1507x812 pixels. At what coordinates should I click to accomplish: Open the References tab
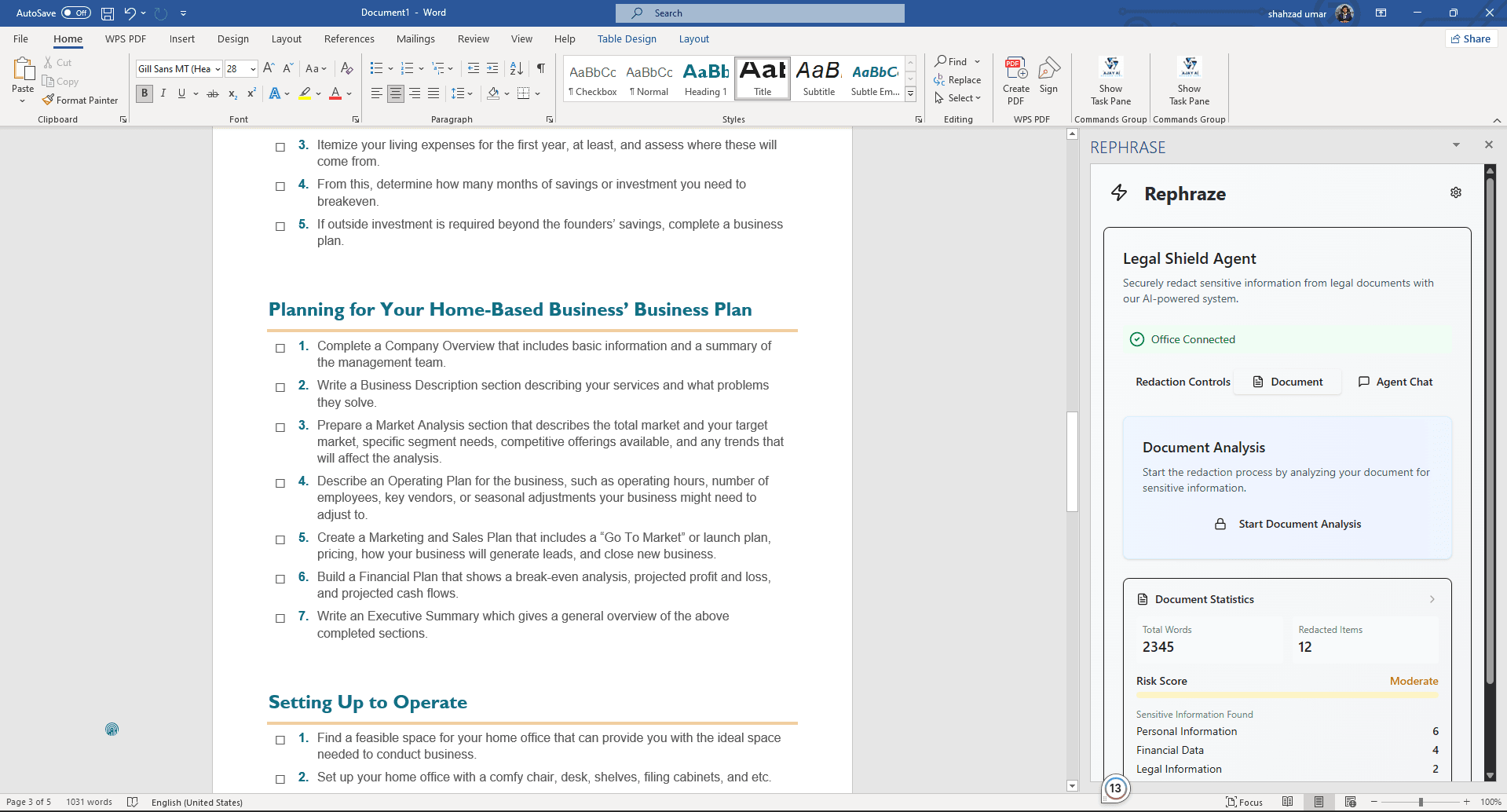click(349, 38)
